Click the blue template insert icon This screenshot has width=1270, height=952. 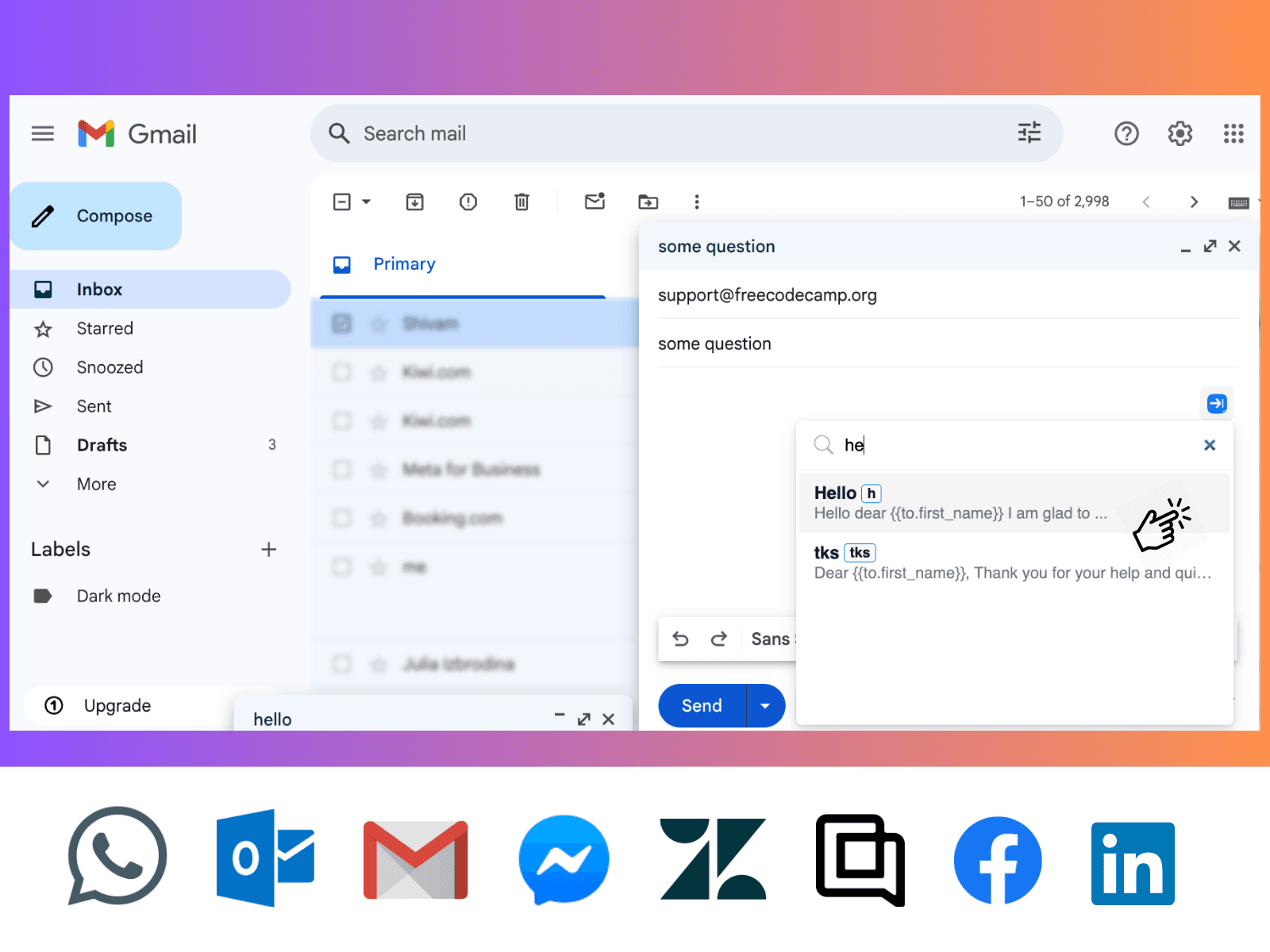(x=1217, y=403)
